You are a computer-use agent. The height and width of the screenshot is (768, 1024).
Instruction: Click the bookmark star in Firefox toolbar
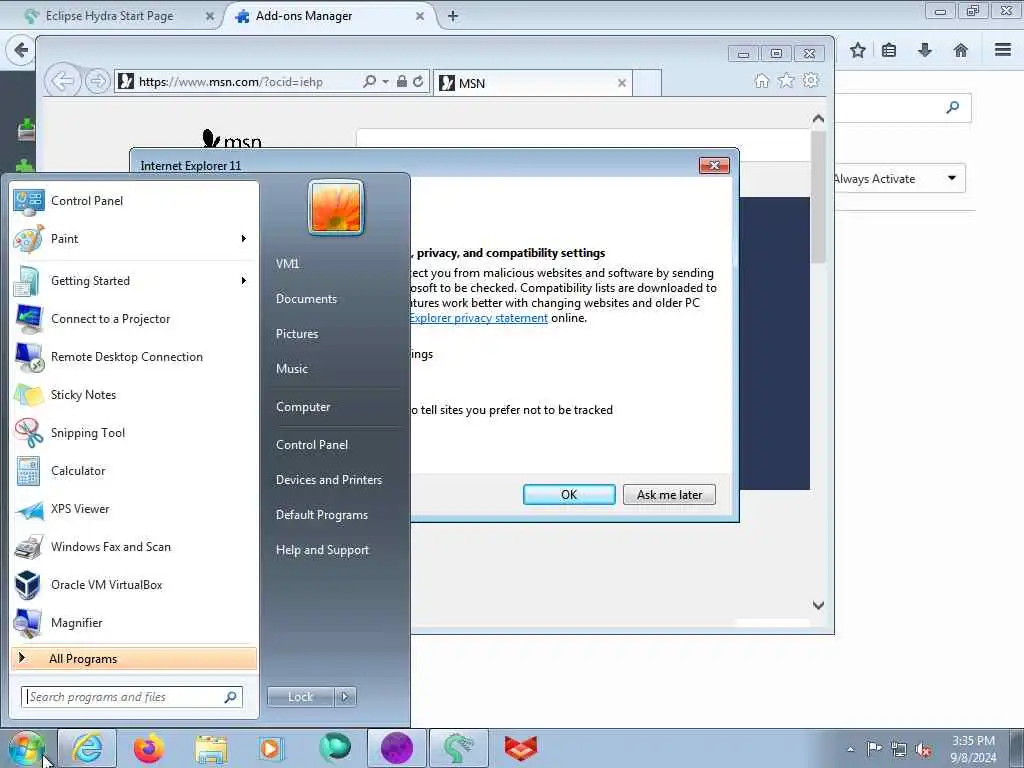point(857,50)
